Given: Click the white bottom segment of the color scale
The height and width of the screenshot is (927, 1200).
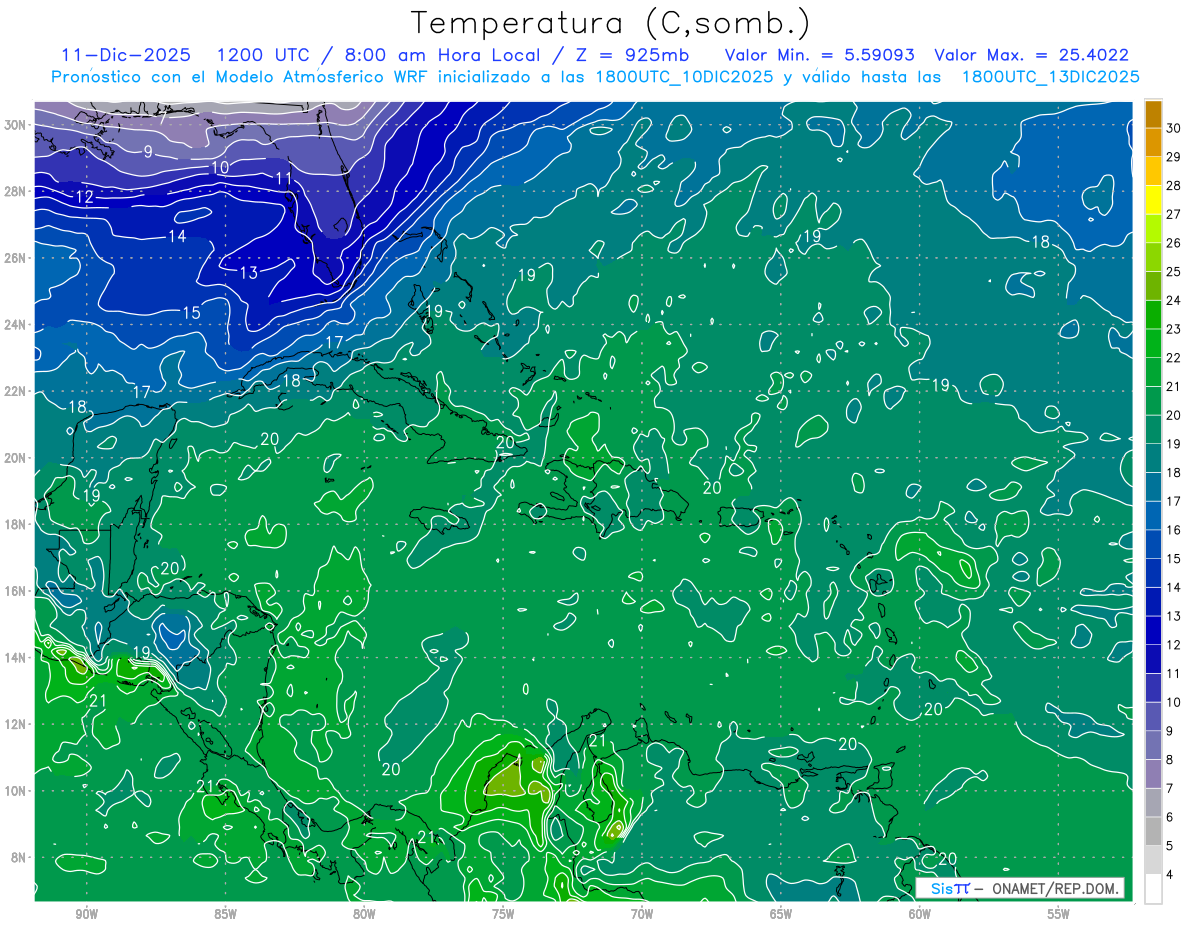Looking at the screenshot, I should point(1153,889).
